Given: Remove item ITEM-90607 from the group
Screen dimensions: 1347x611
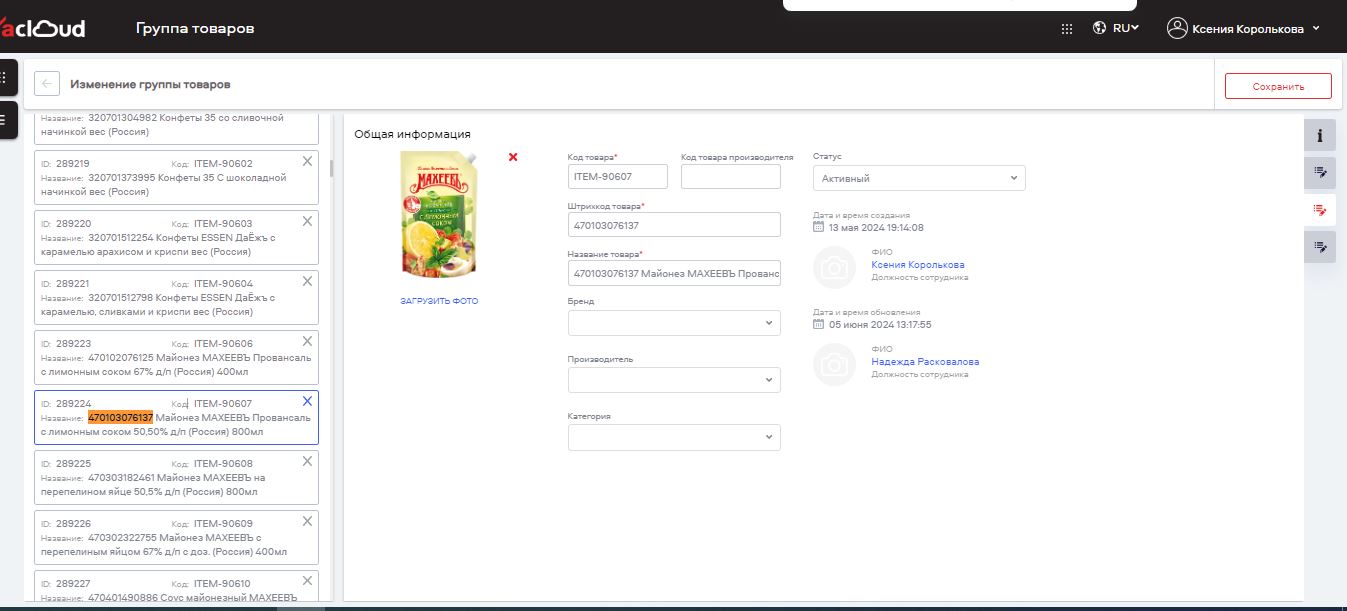Looking at the screenshot, I should point(307,401).
